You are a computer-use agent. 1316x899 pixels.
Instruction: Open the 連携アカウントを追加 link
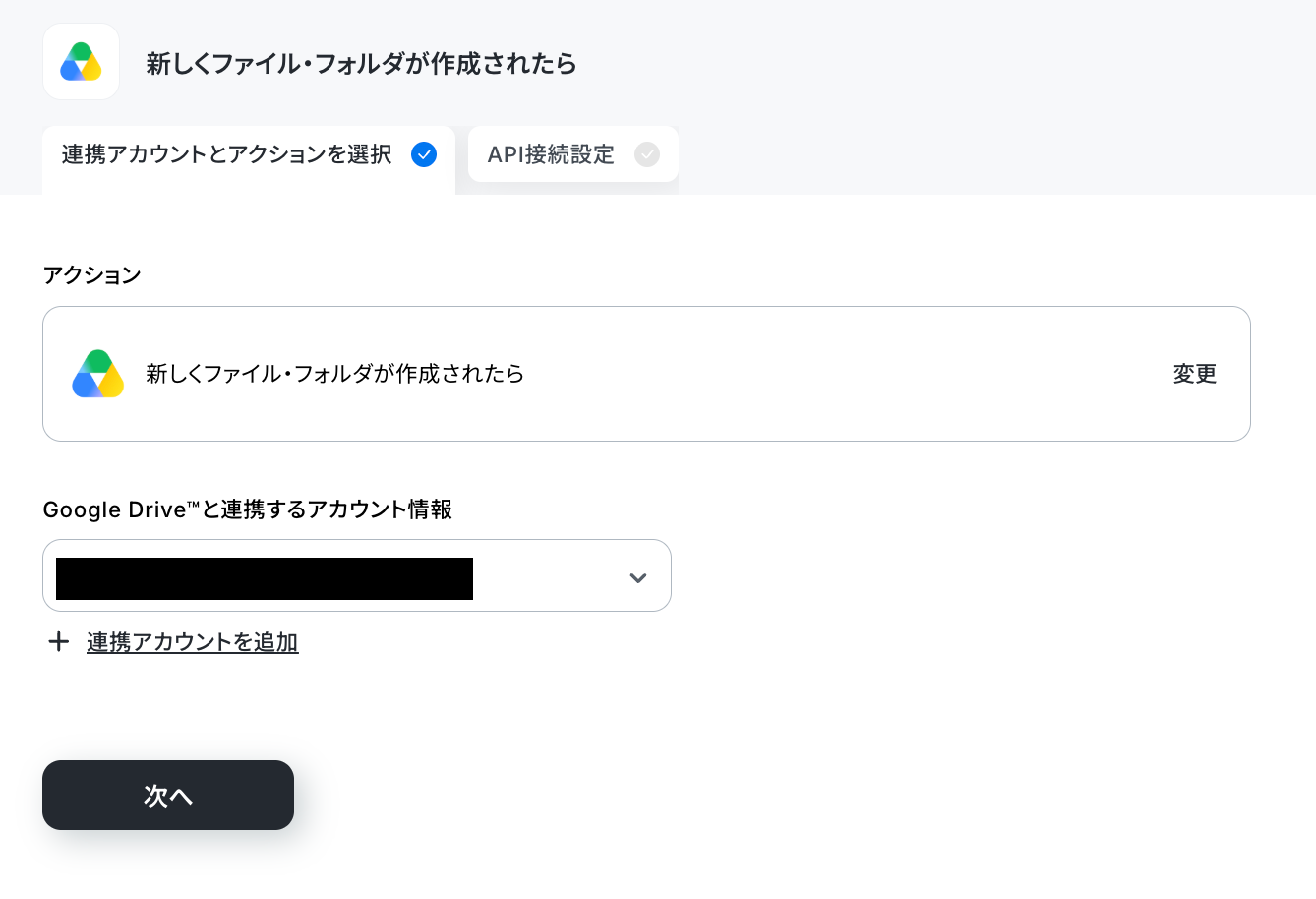193,642
